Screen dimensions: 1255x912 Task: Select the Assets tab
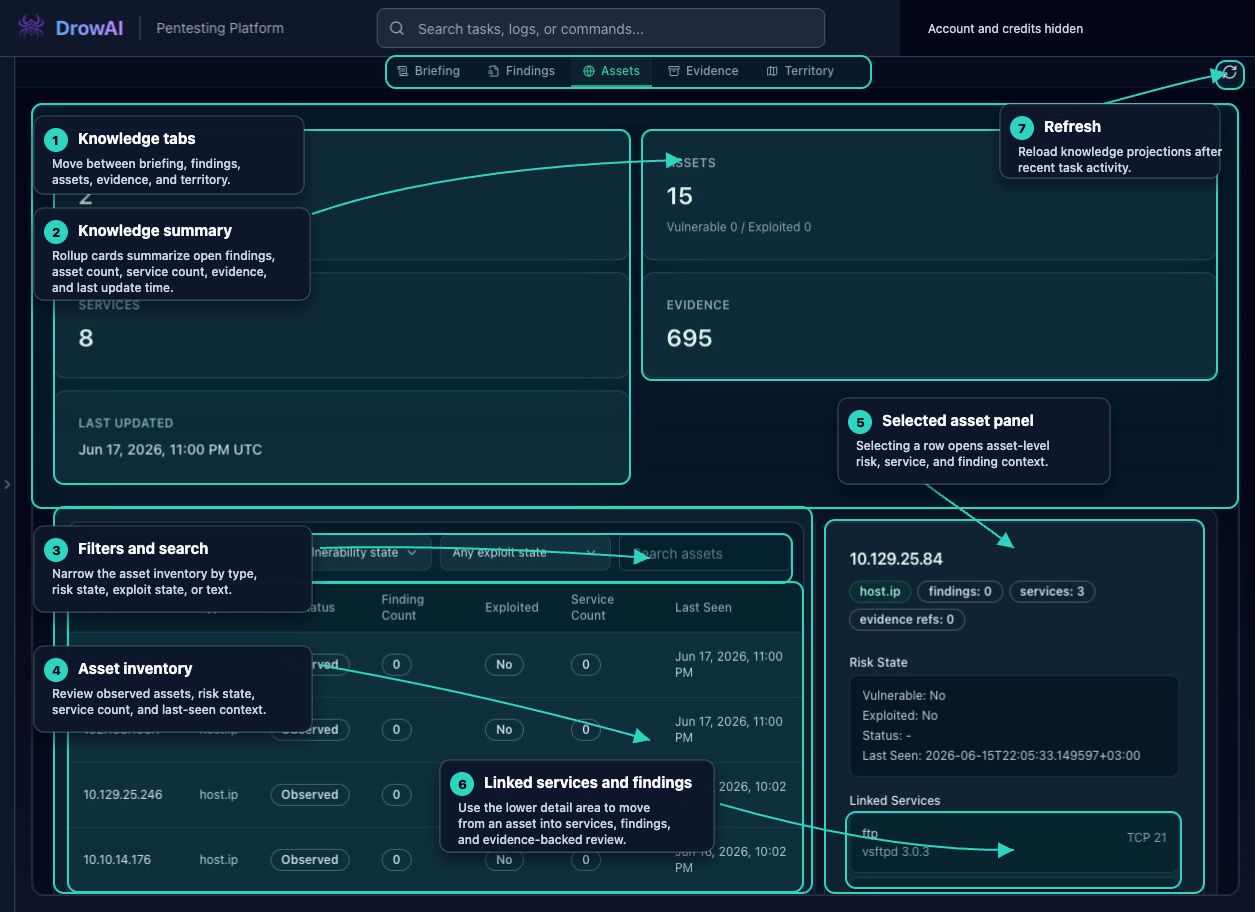(611, 71)
